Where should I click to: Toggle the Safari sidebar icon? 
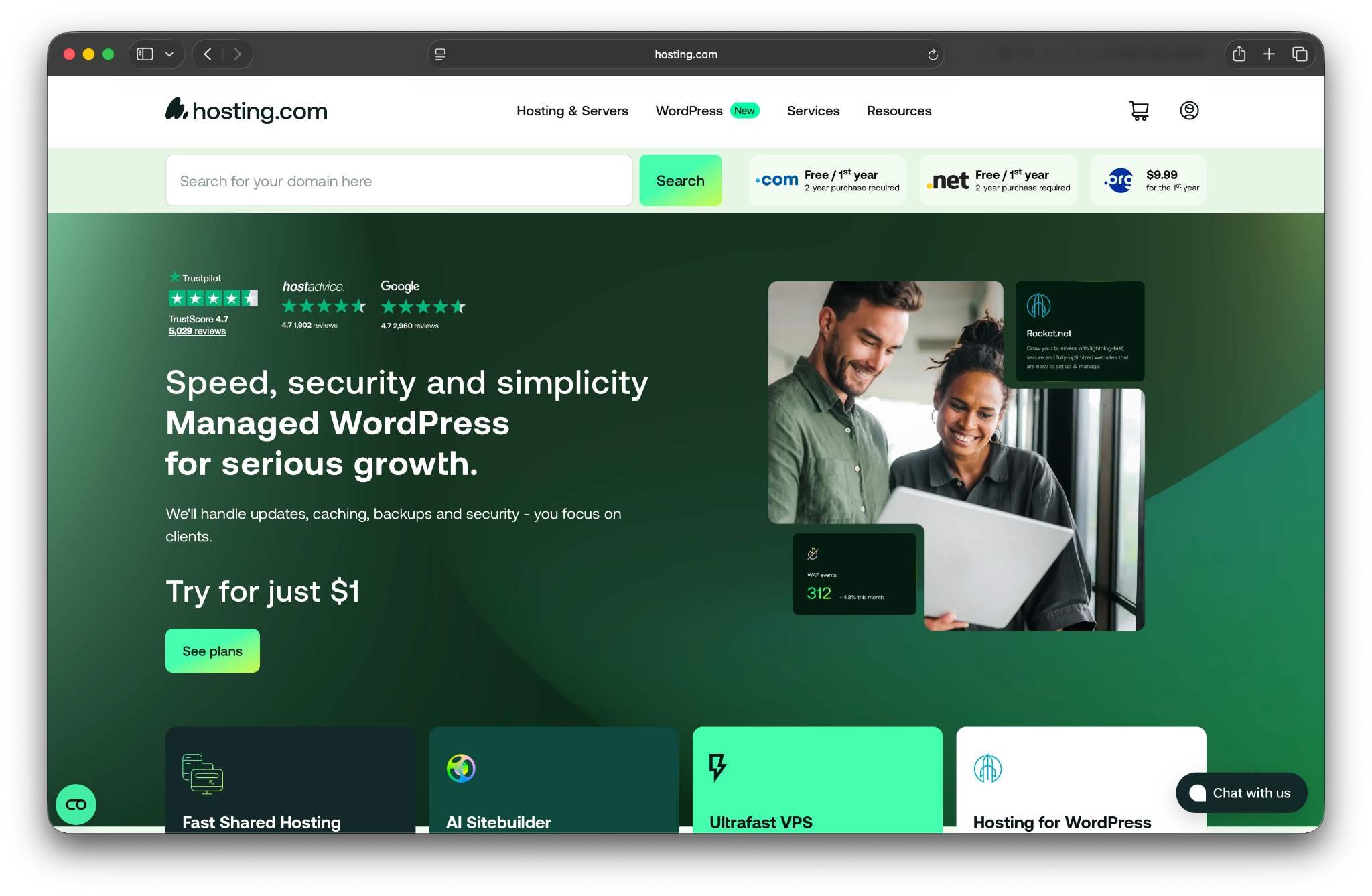pyautogui.click(x=145, y=54)
